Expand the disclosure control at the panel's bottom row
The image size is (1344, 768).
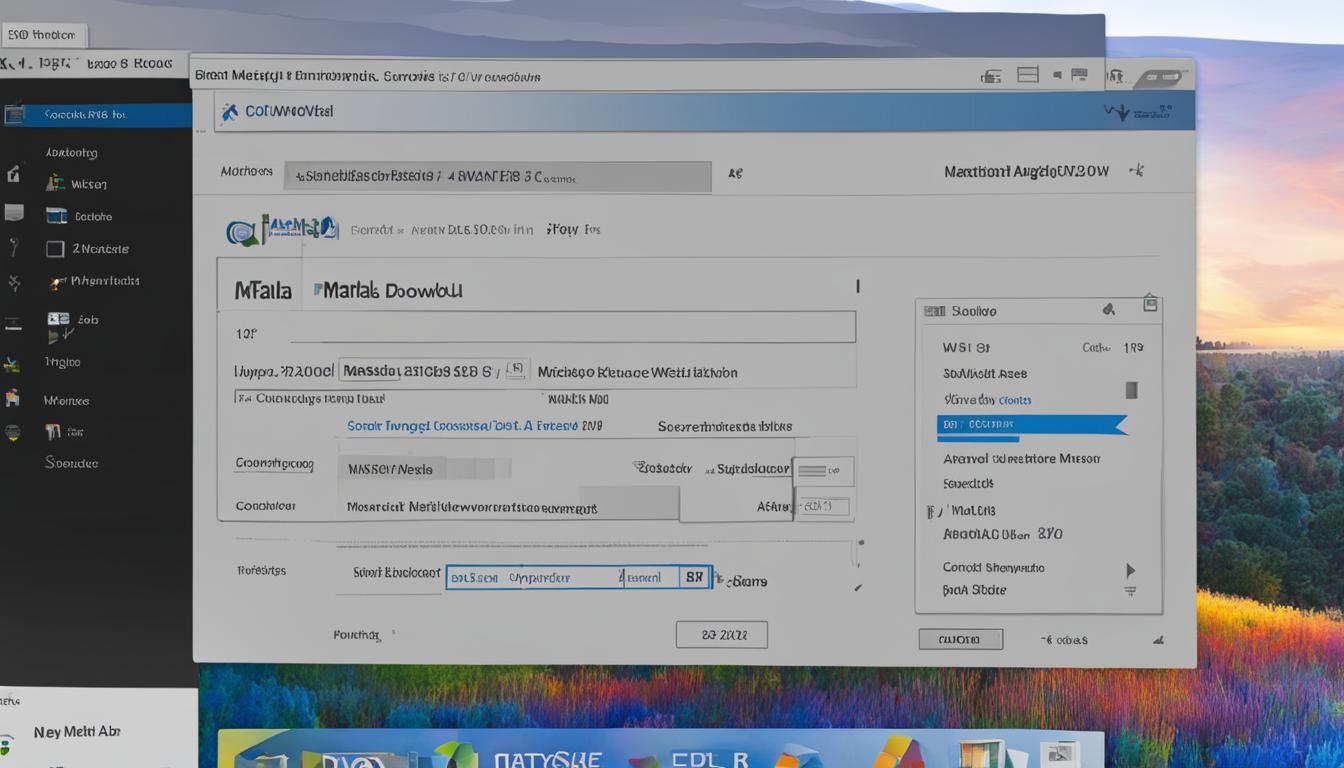point(1131,590)
